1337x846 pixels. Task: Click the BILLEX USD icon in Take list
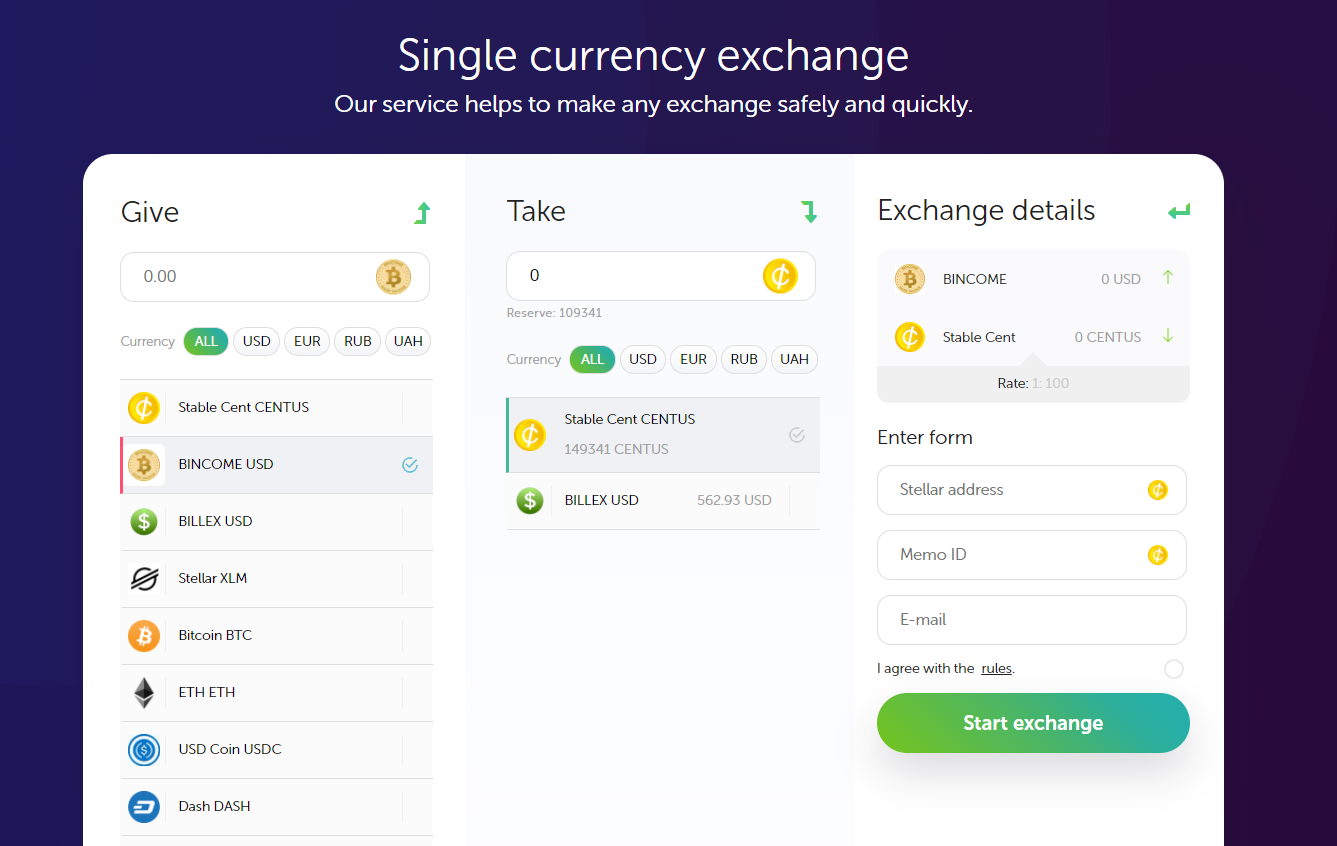pos(530,500)
